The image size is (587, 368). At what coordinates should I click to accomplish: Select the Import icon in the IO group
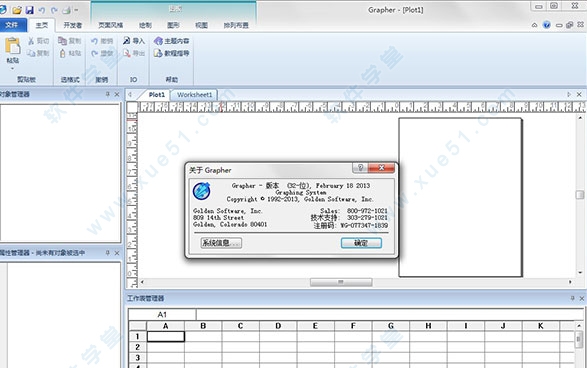127,41
